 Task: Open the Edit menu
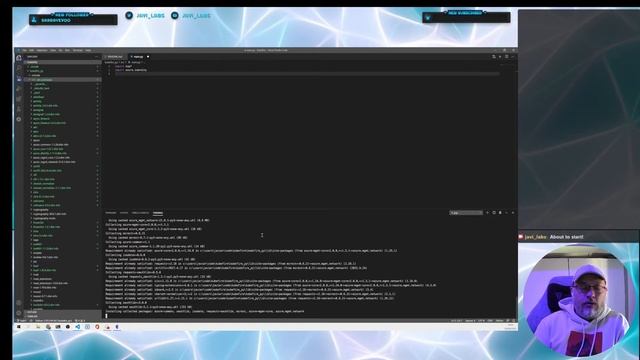[31, 50]
